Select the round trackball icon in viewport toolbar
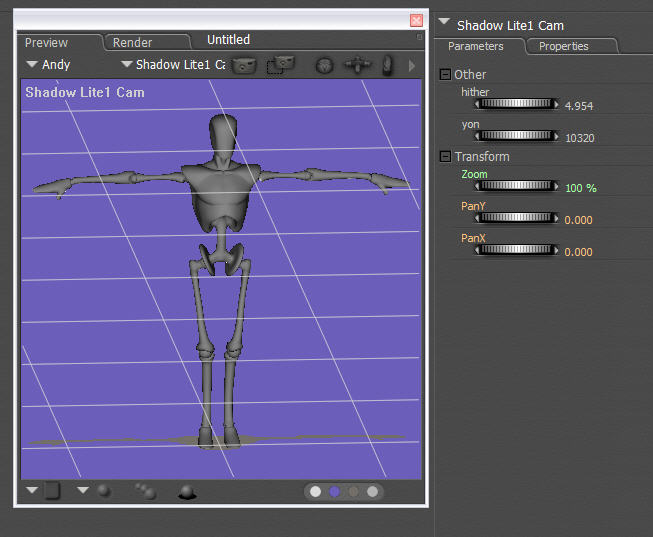The width and height of the screenshot is (653, 537). pyautogui.click(x=324, y=65)
